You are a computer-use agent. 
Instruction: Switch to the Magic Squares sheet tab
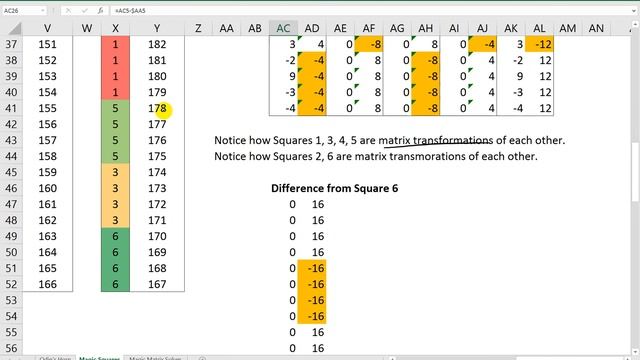[x=99, y=358]
